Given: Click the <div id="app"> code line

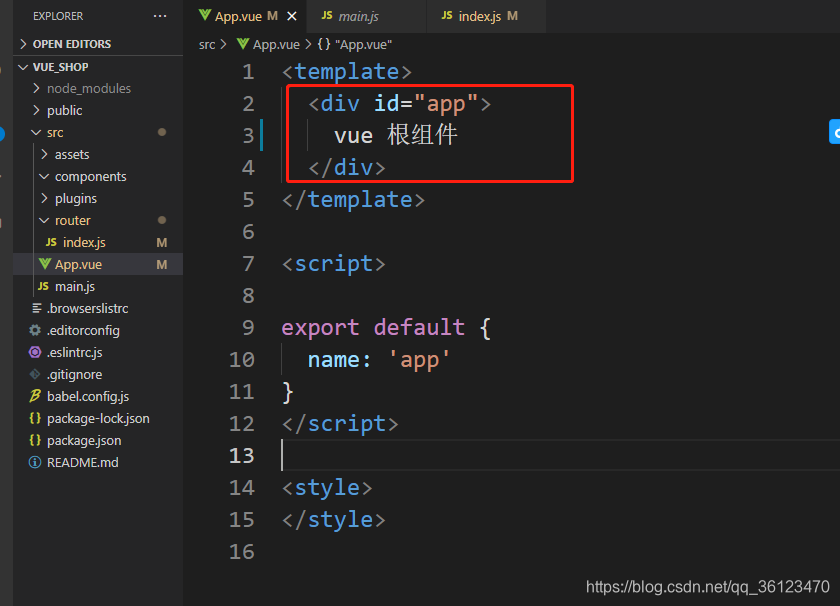Looking at the screenshot, I should coord(400,103).
